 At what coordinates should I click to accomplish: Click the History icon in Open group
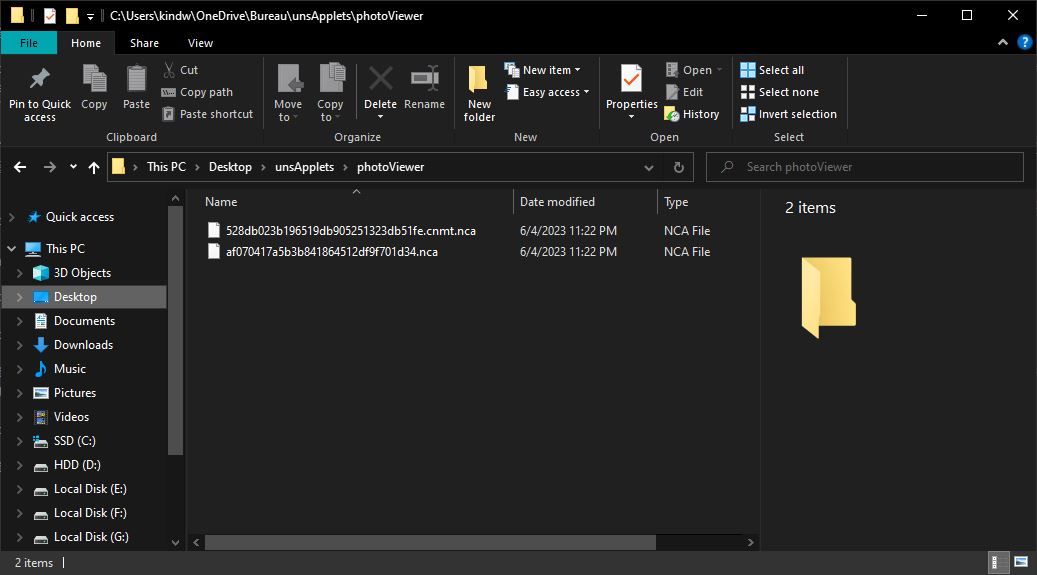672,114
